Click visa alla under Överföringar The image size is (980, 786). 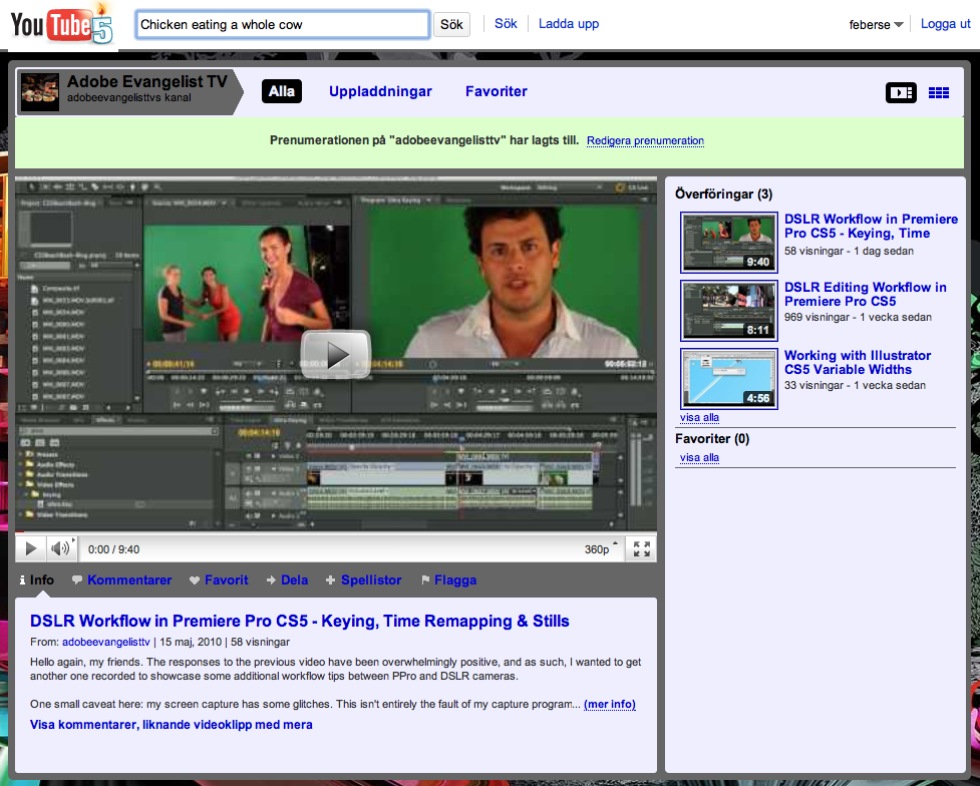(699, 417)
